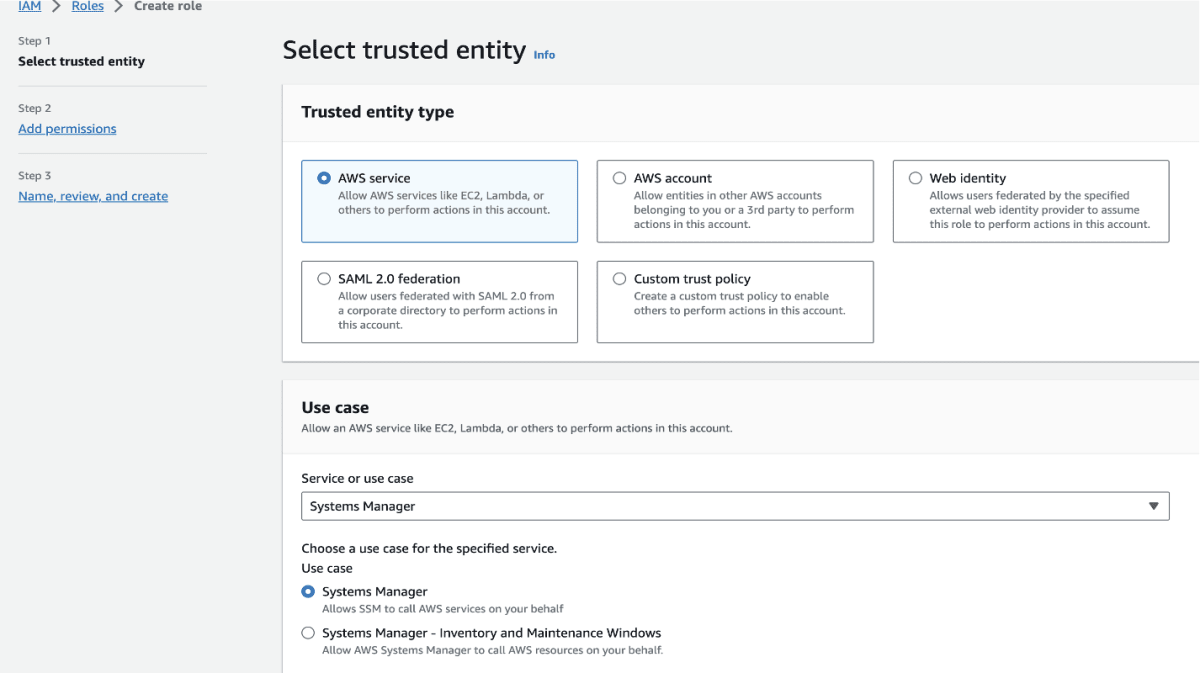The image size is (1200, 673).
Task: Open the Info link beside the heading
Action: coord(544,55)
